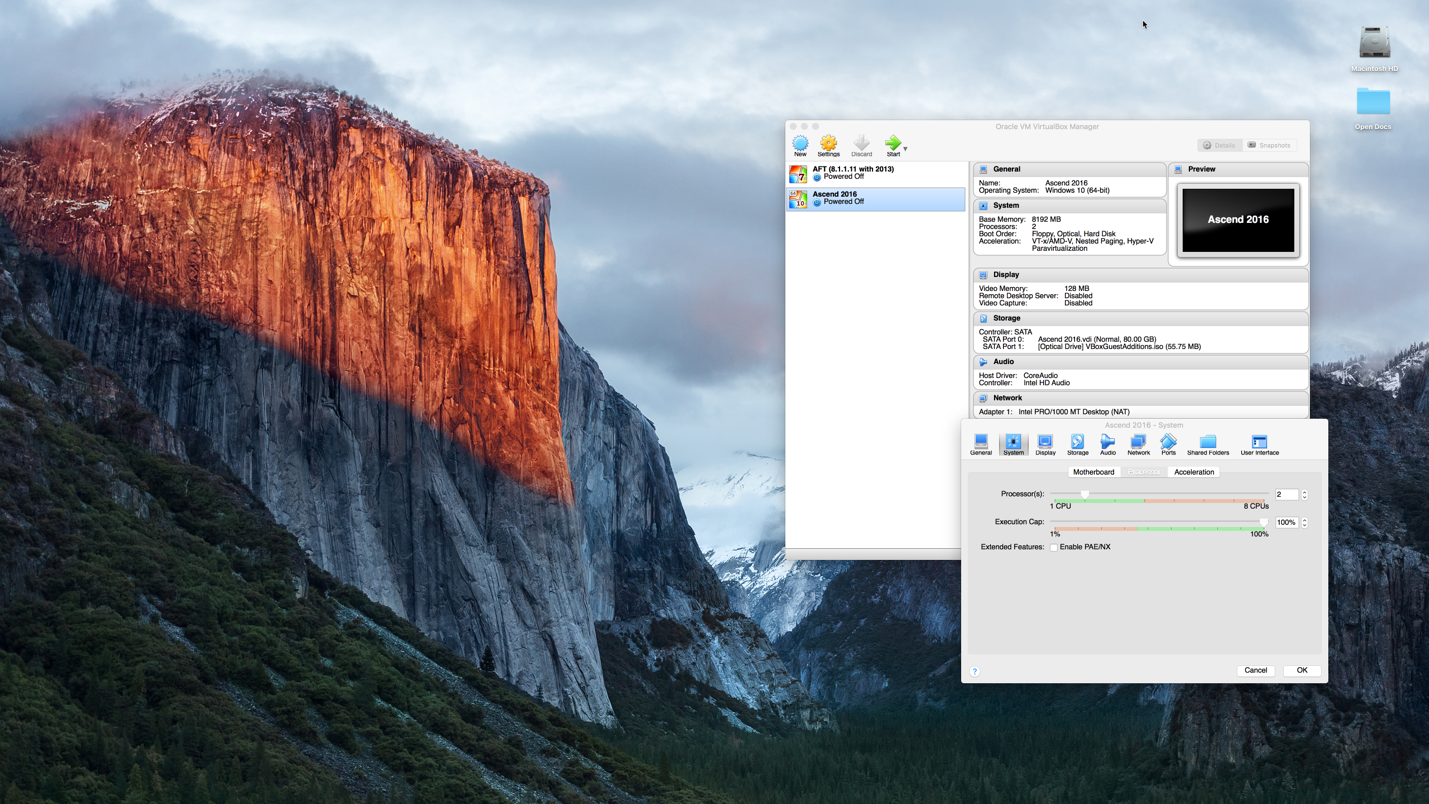Click '128 MB' video memory value
The height and width of the screenshot is (804, 1429).
tap(1077, 289)
